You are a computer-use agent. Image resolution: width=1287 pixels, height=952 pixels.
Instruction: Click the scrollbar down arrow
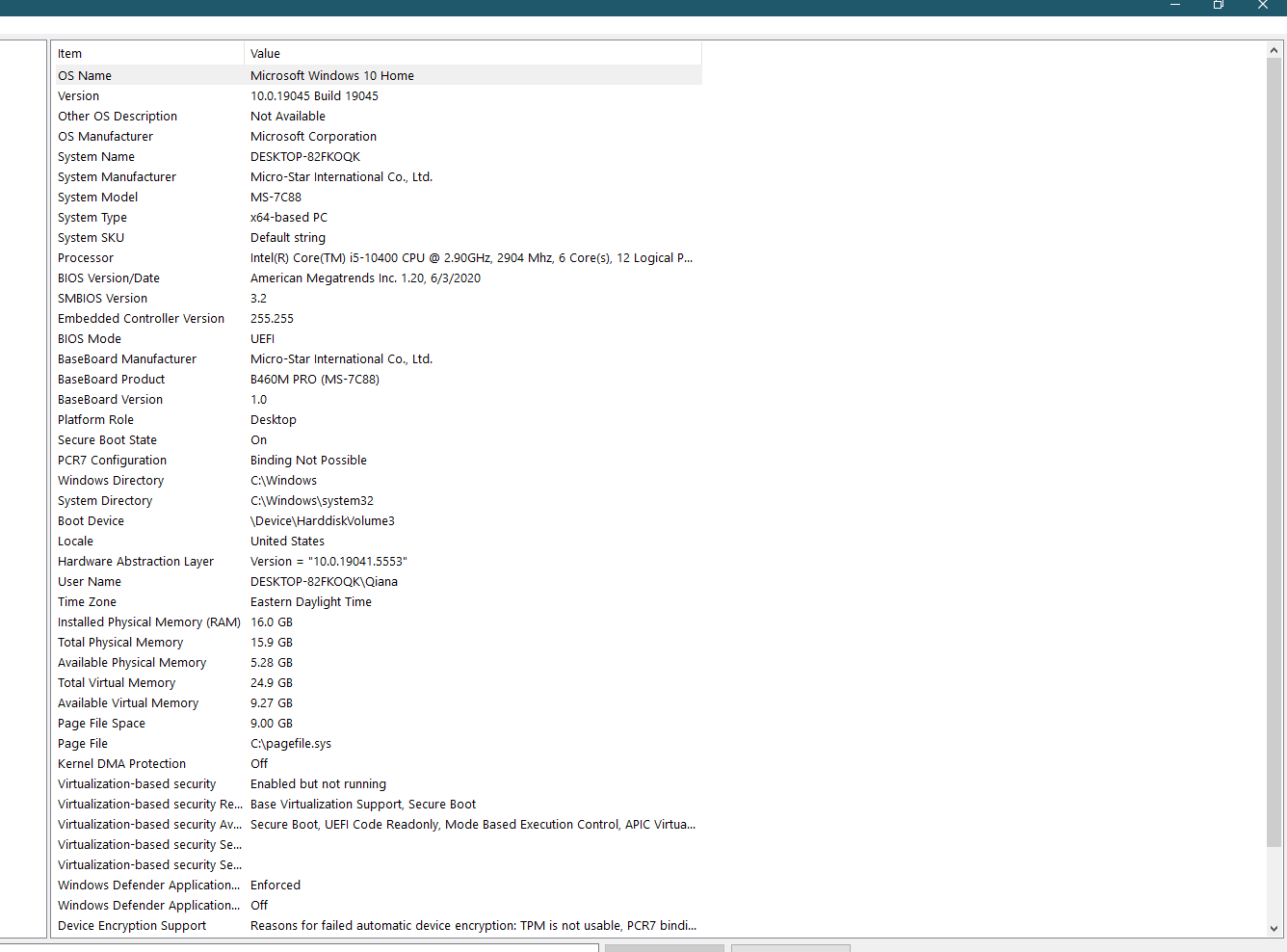pos(1274,929)
